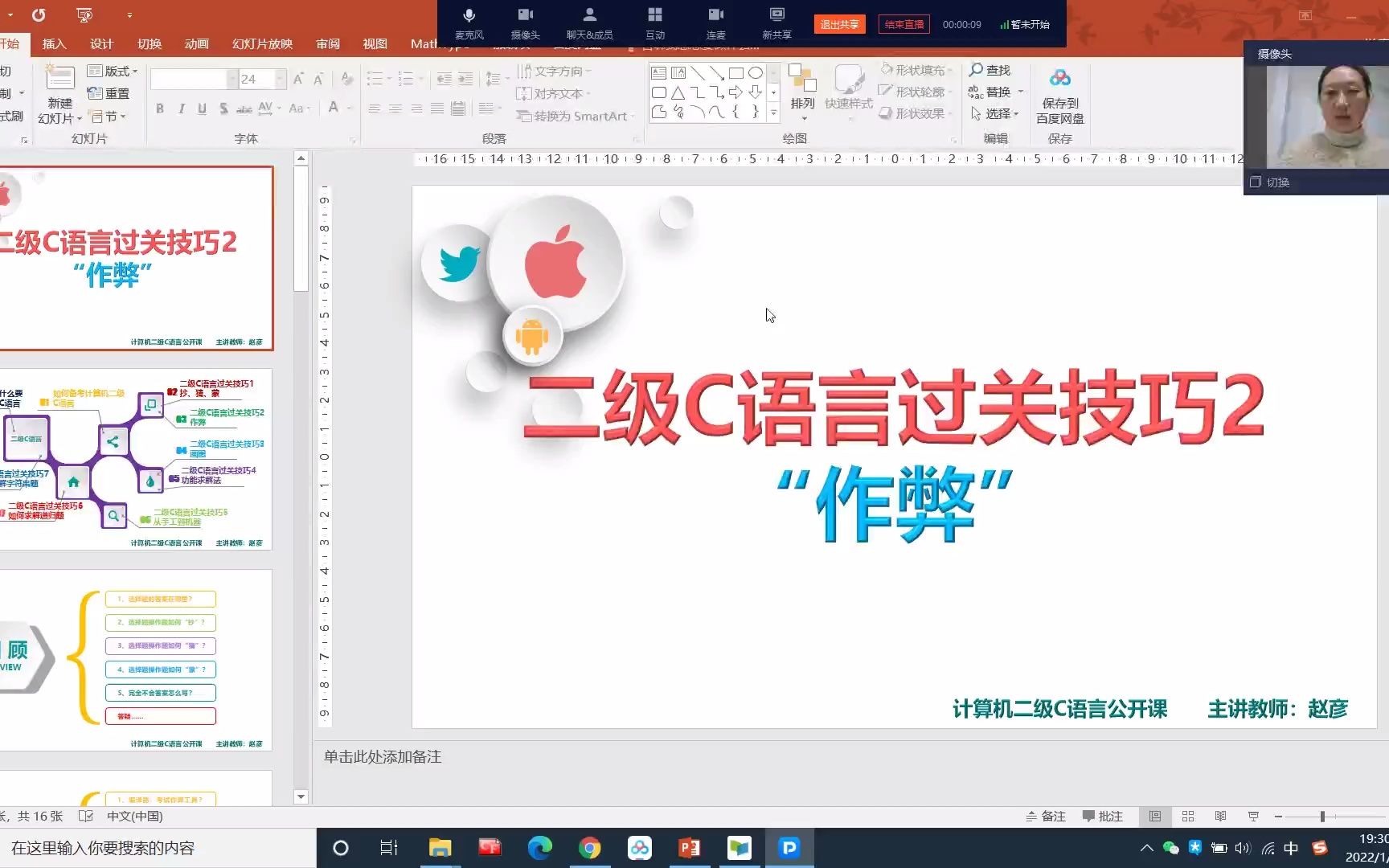Increase list indent level

pyautogui.click(x=465, y=79)
